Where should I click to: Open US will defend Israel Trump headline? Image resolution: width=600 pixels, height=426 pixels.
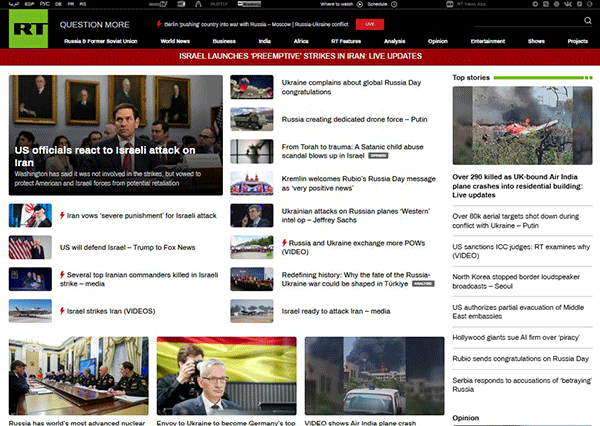coord(127,247)
